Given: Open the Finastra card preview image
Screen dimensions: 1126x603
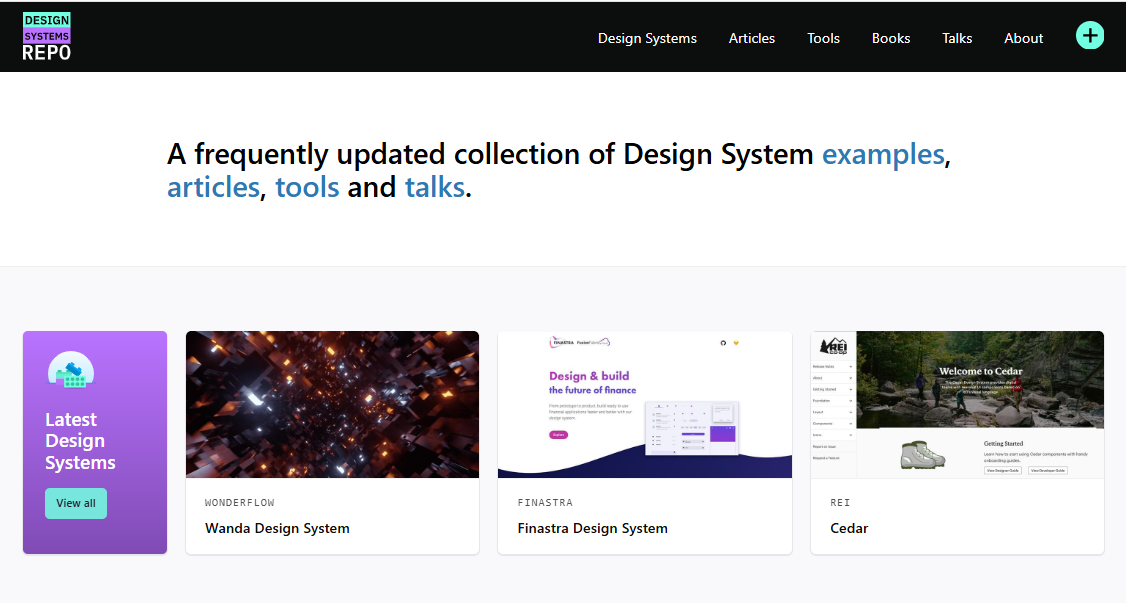Looking at the screenshot, I should (645, 404).
